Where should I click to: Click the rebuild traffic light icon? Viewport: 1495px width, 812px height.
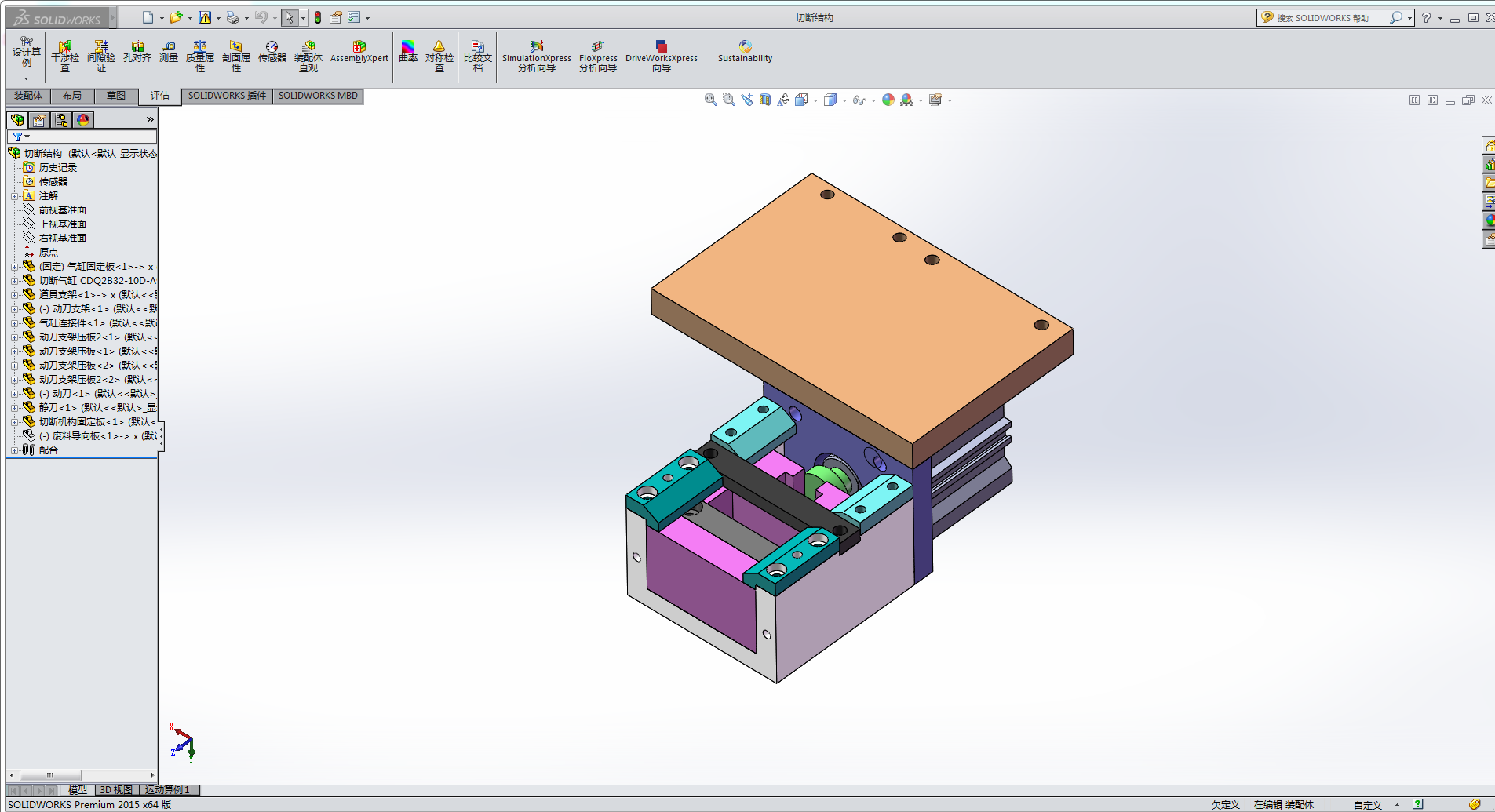pyautogui.click(x=318, y=17)
